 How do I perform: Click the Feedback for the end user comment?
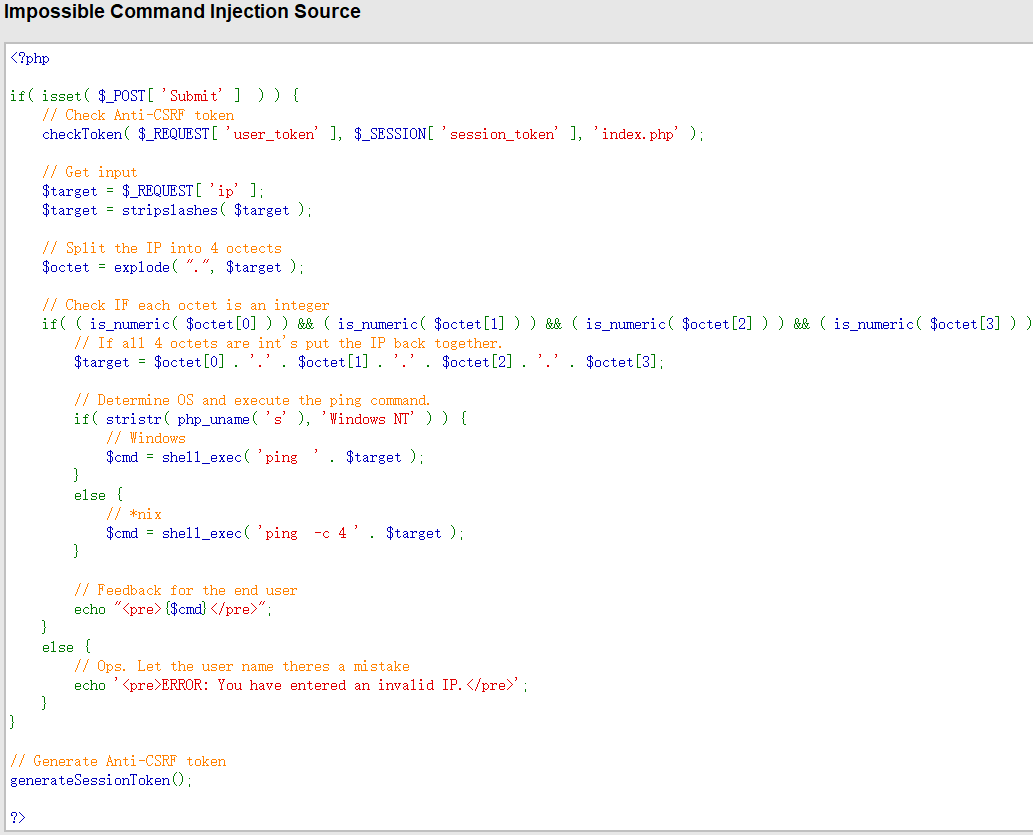point(185,590)
